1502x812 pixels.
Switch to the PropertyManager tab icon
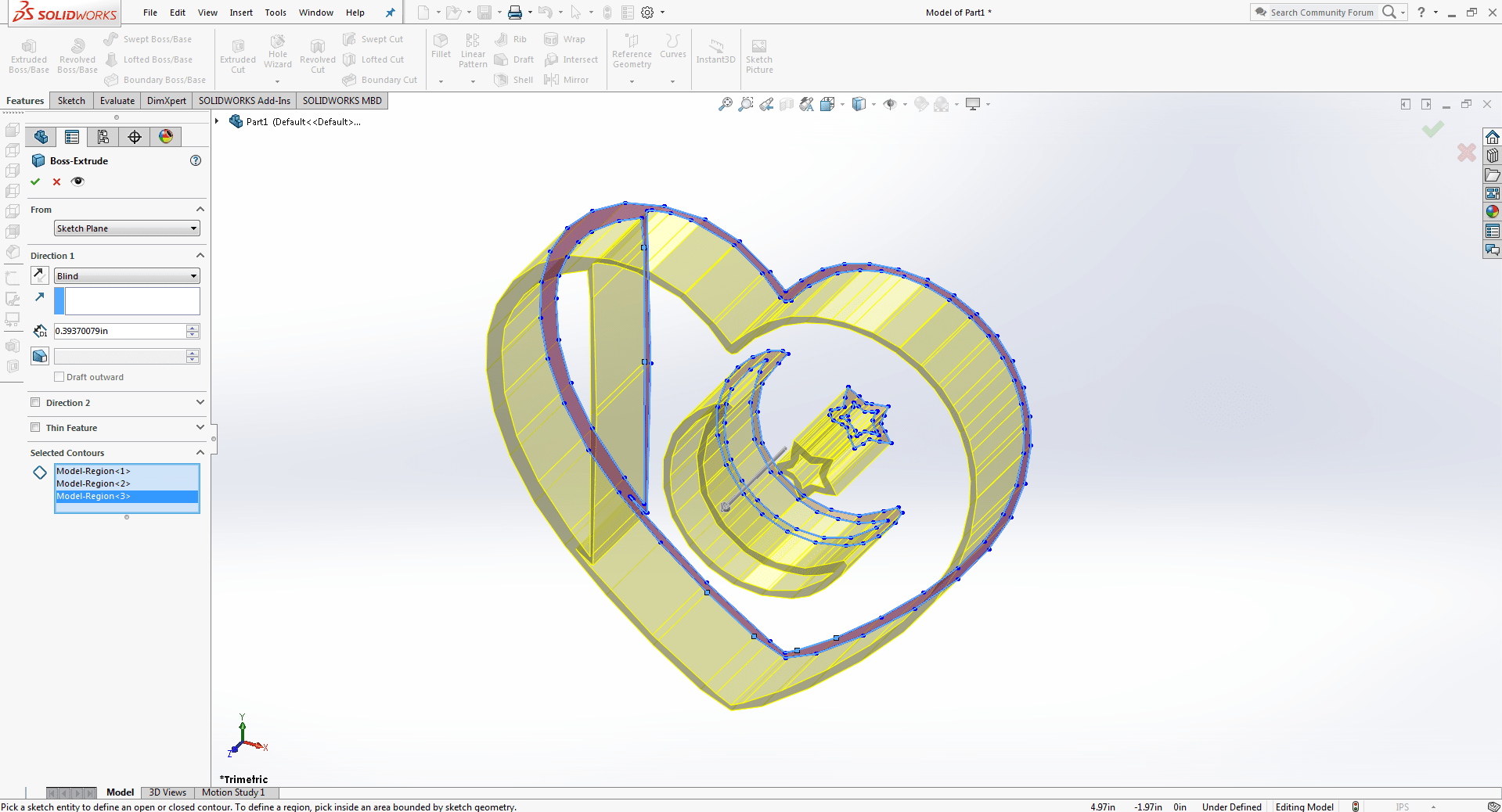point(72,137)
